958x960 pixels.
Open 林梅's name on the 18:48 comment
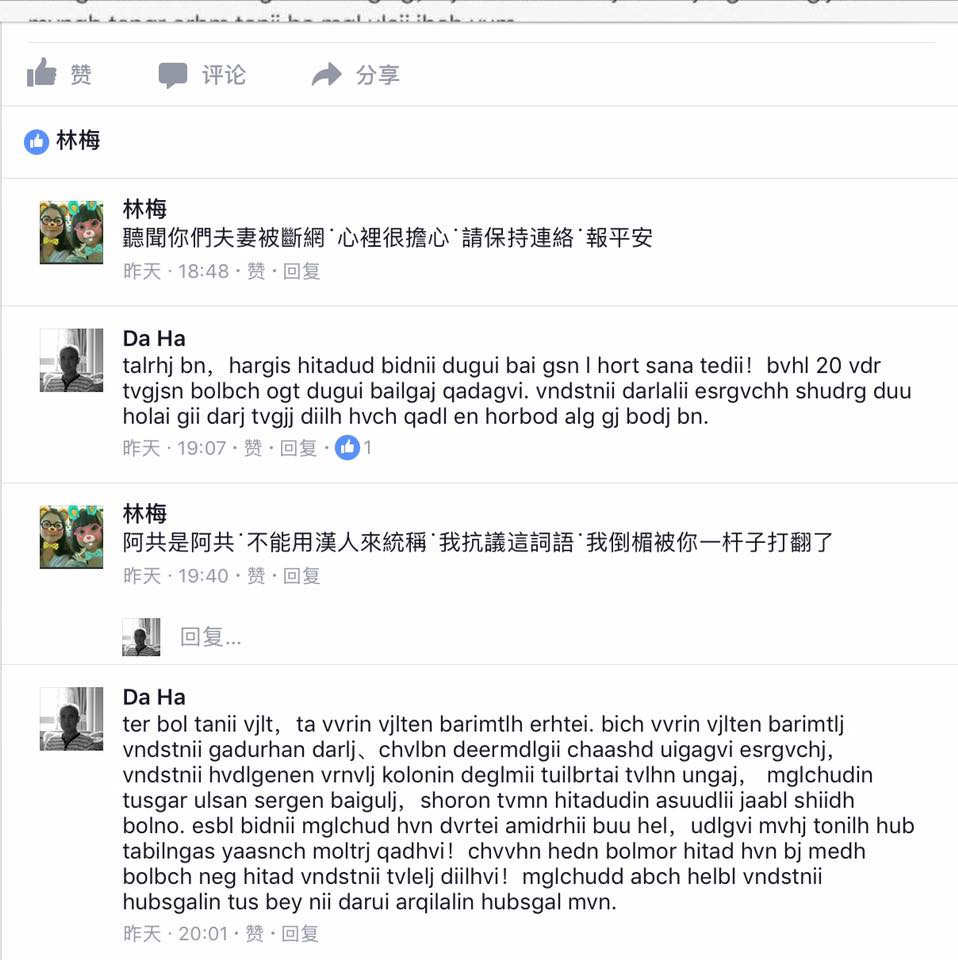pyautogui.click(x=144, y=209)
